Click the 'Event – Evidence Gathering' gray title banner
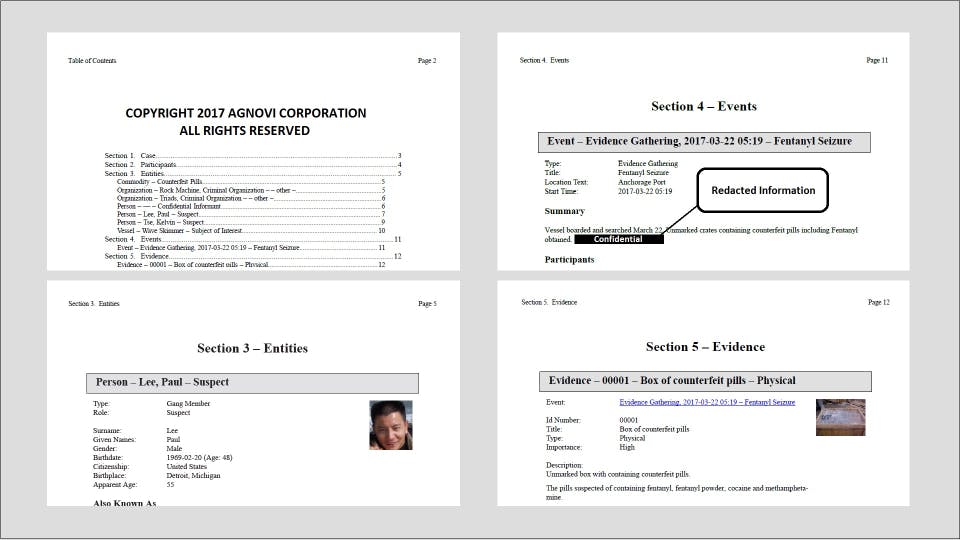Screen dimensions: 960x540 (x=704, y=142)
